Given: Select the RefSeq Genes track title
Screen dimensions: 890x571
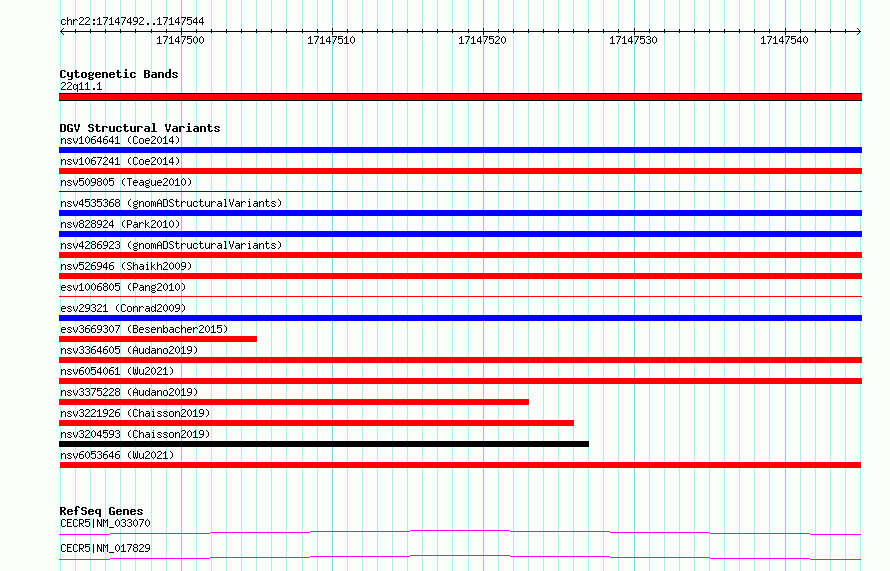Looking at the screenshot, I should pos(101,511).
